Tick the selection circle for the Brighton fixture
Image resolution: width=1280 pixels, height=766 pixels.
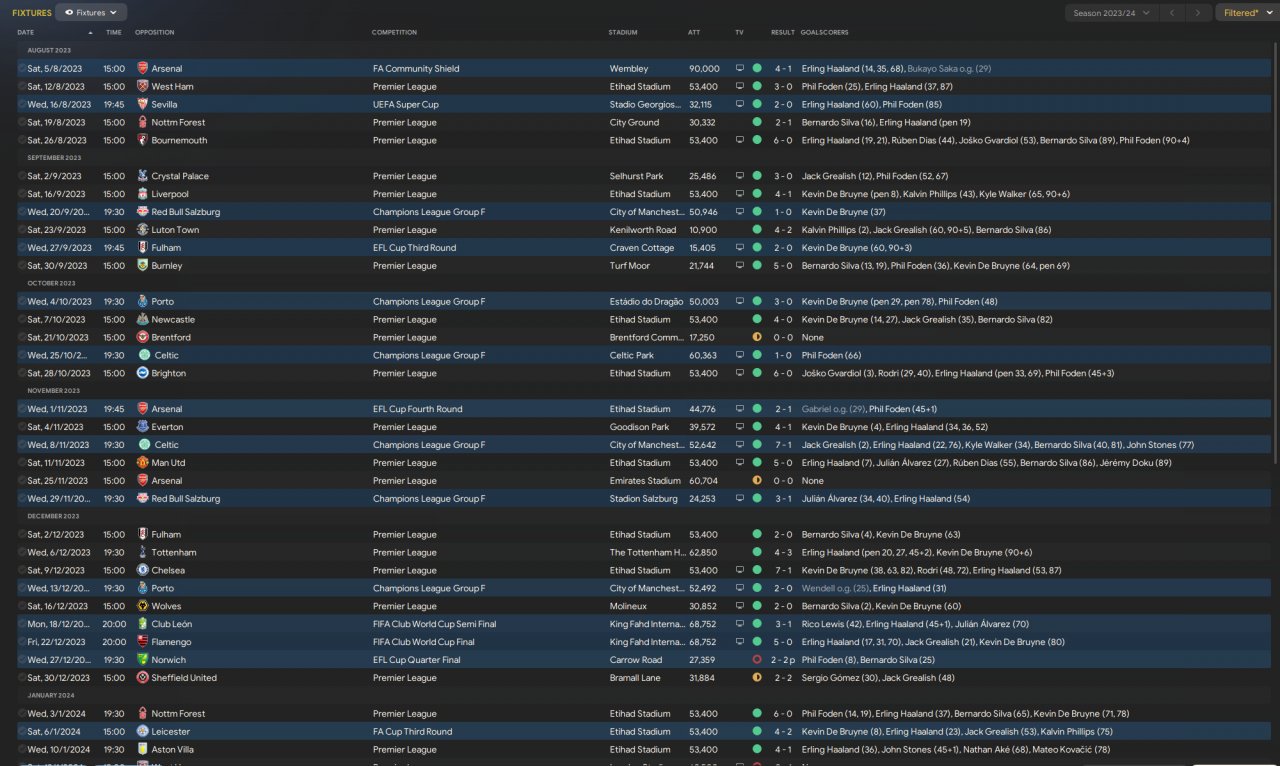click(22, 374)
